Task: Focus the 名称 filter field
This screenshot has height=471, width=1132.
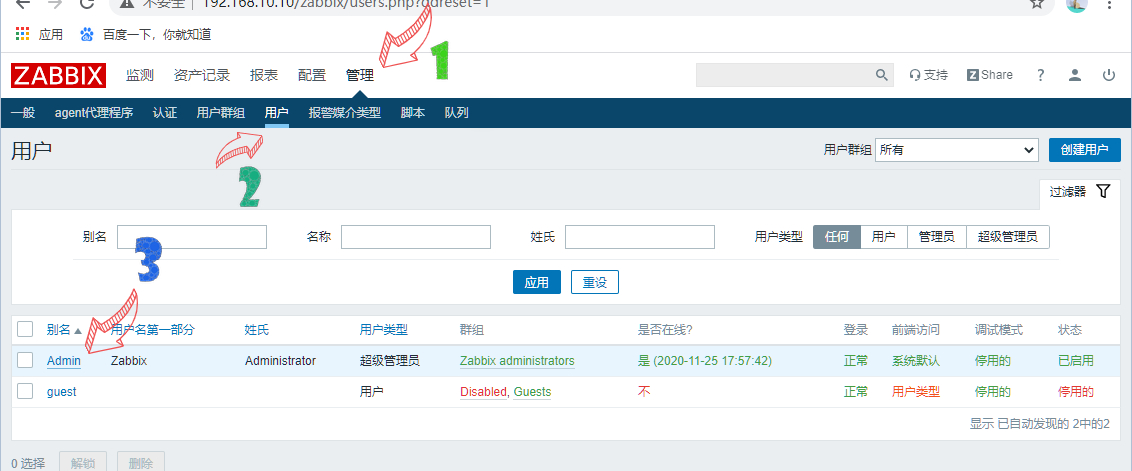Action: (x=416, y=236)
